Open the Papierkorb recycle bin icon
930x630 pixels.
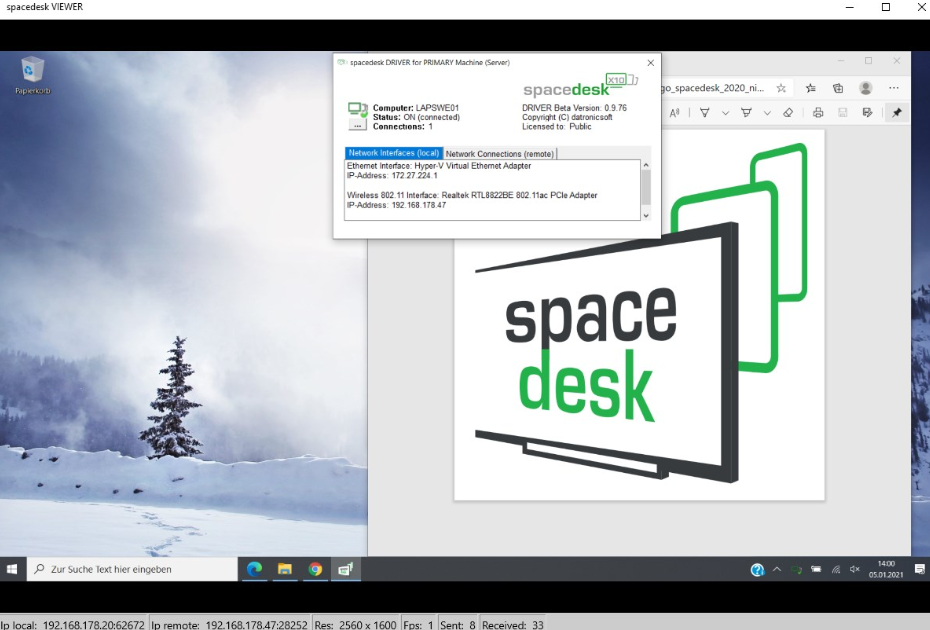click(x=32, y=75)
